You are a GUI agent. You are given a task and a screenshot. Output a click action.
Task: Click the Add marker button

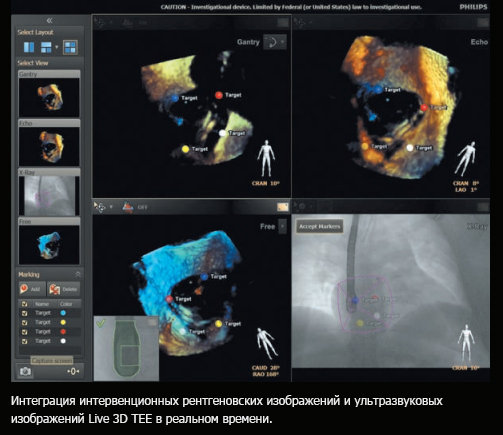coord(32,289)
